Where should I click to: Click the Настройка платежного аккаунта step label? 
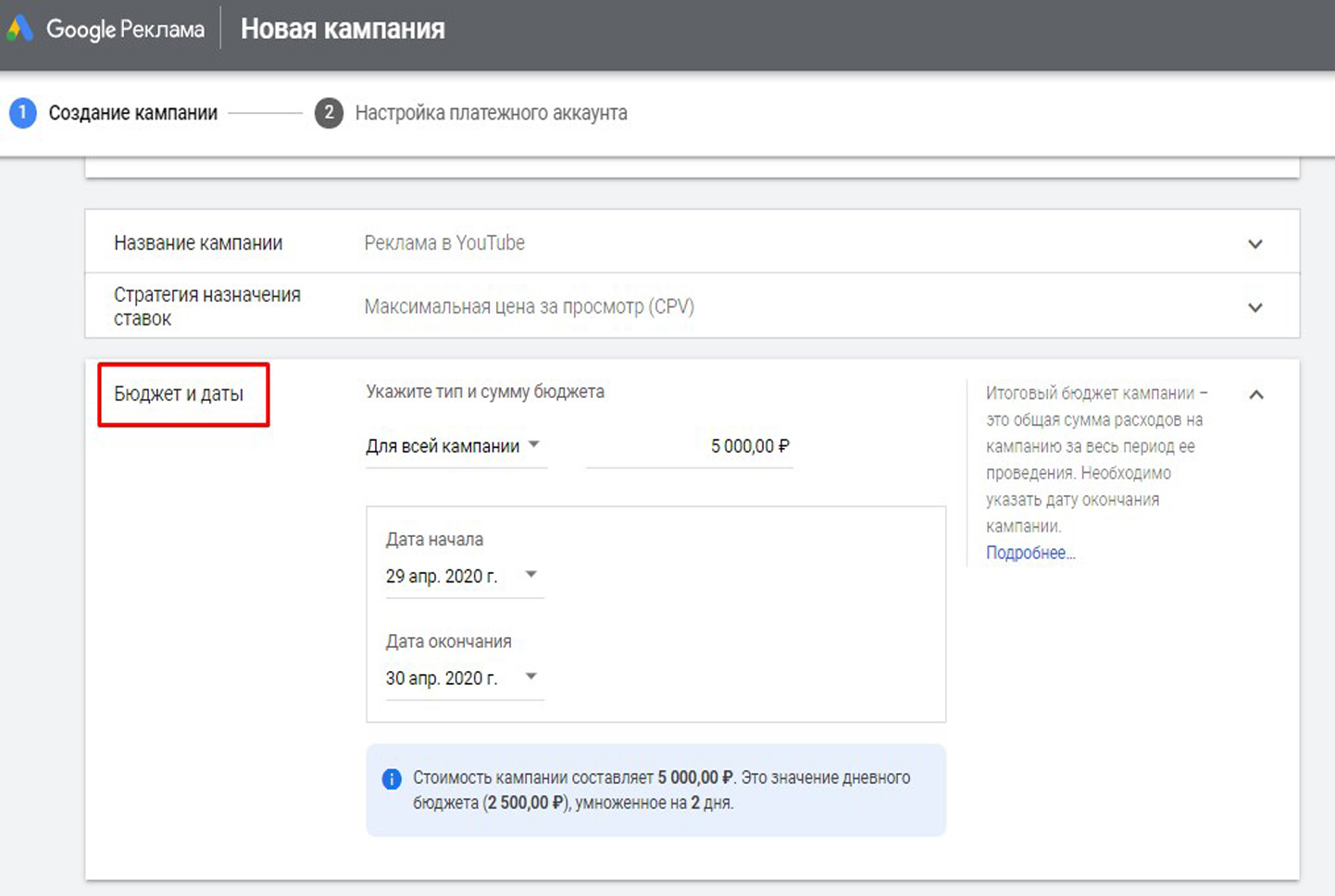[491, 113]
